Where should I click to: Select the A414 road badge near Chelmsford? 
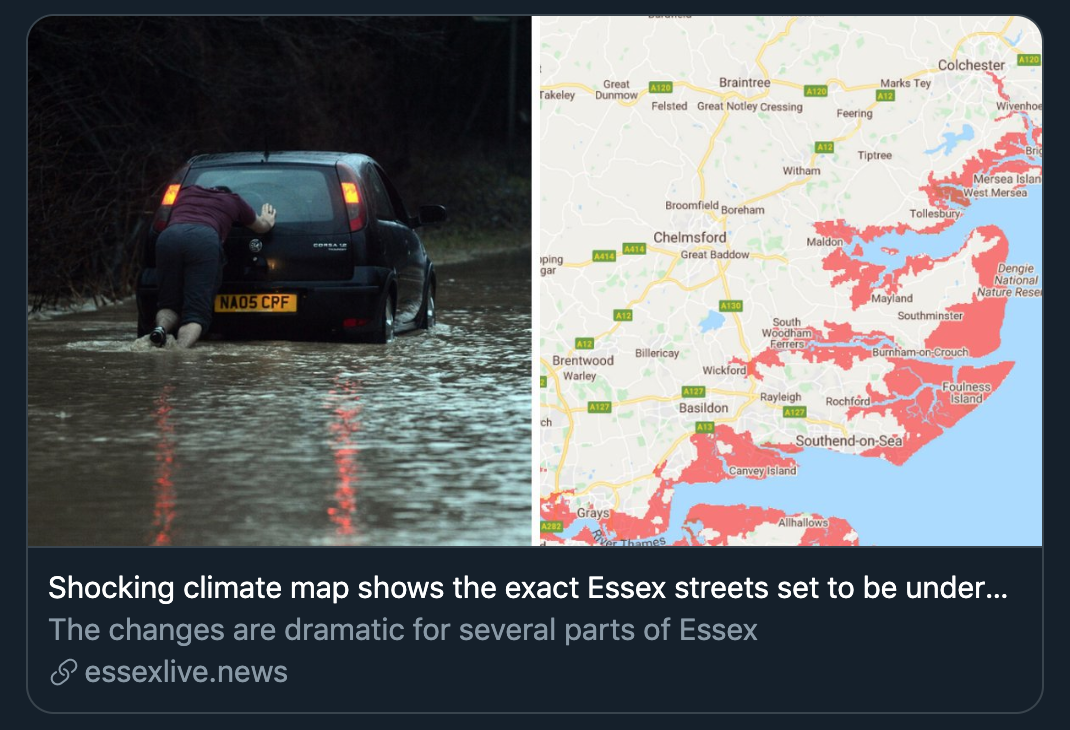(x=634, y=248)
